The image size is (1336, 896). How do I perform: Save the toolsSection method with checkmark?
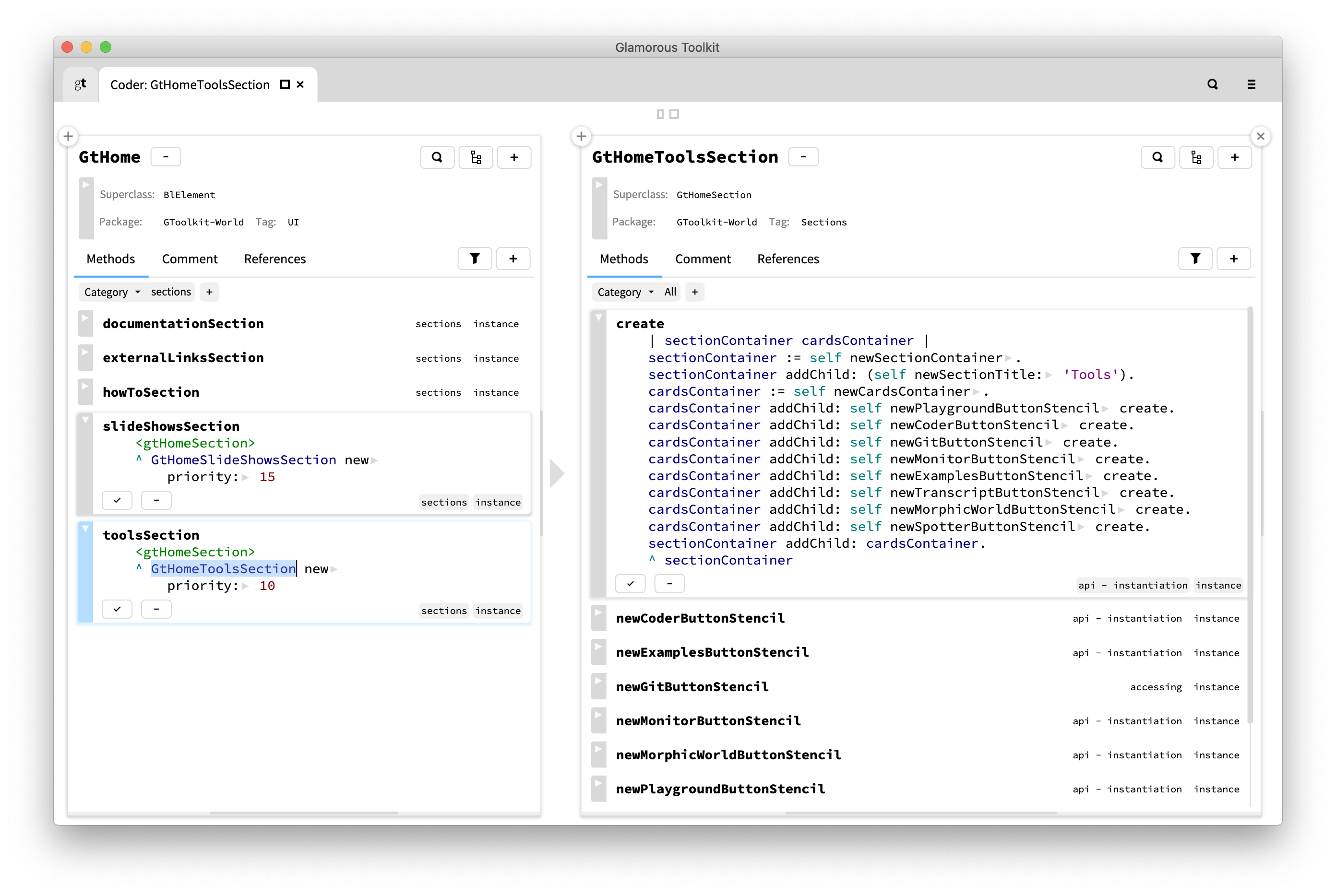[x=117, y=609]
